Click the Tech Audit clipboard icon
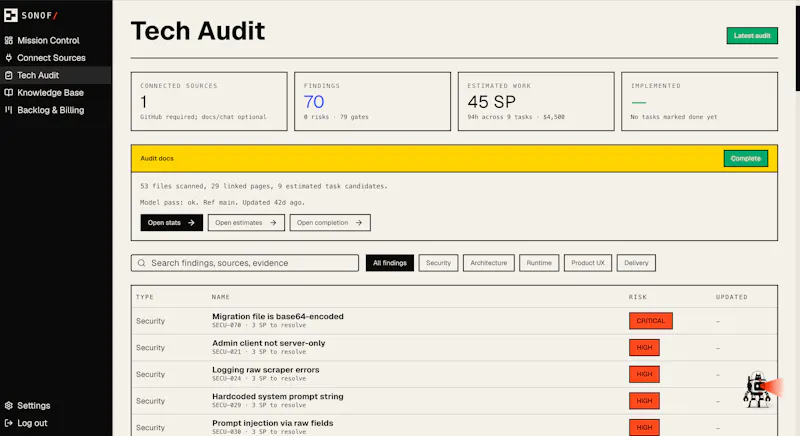Screen dimensions: 800x436 tap(9, 75)
